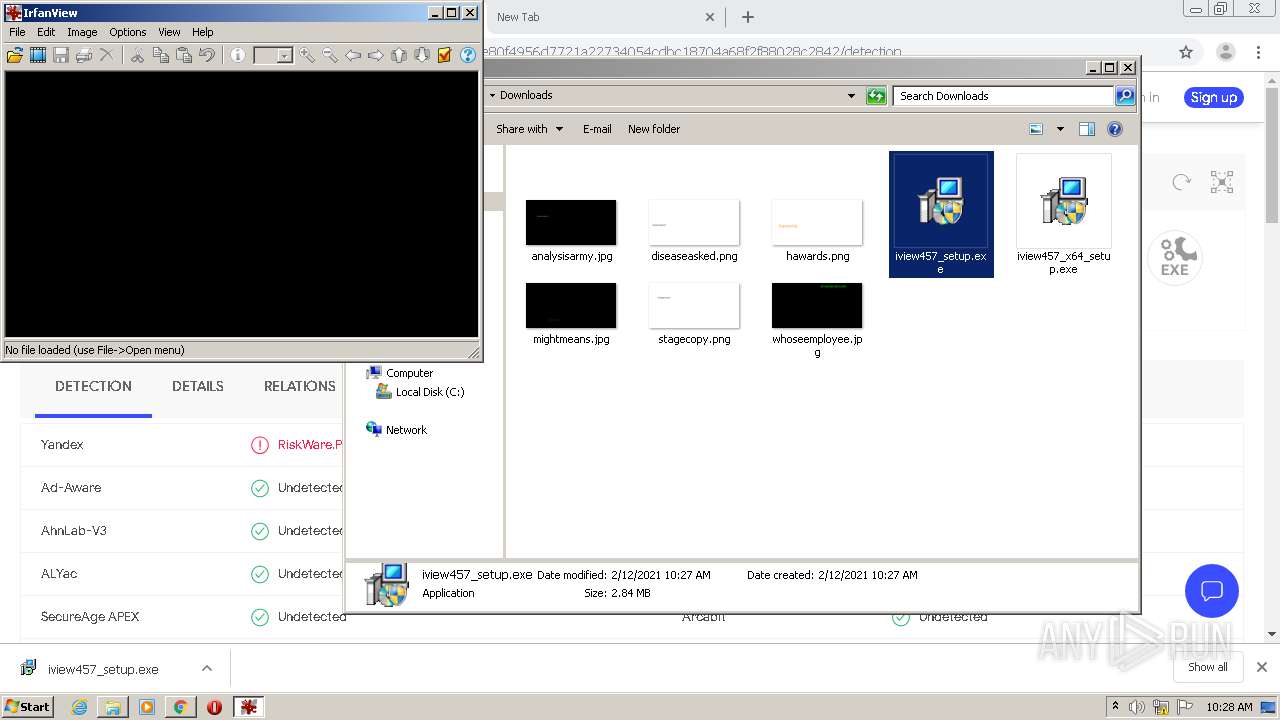This screenshot has height=720, width=1280.
Task: Open the slideshow filmstrip icon in IrfanView
Action: pos(38,55)
